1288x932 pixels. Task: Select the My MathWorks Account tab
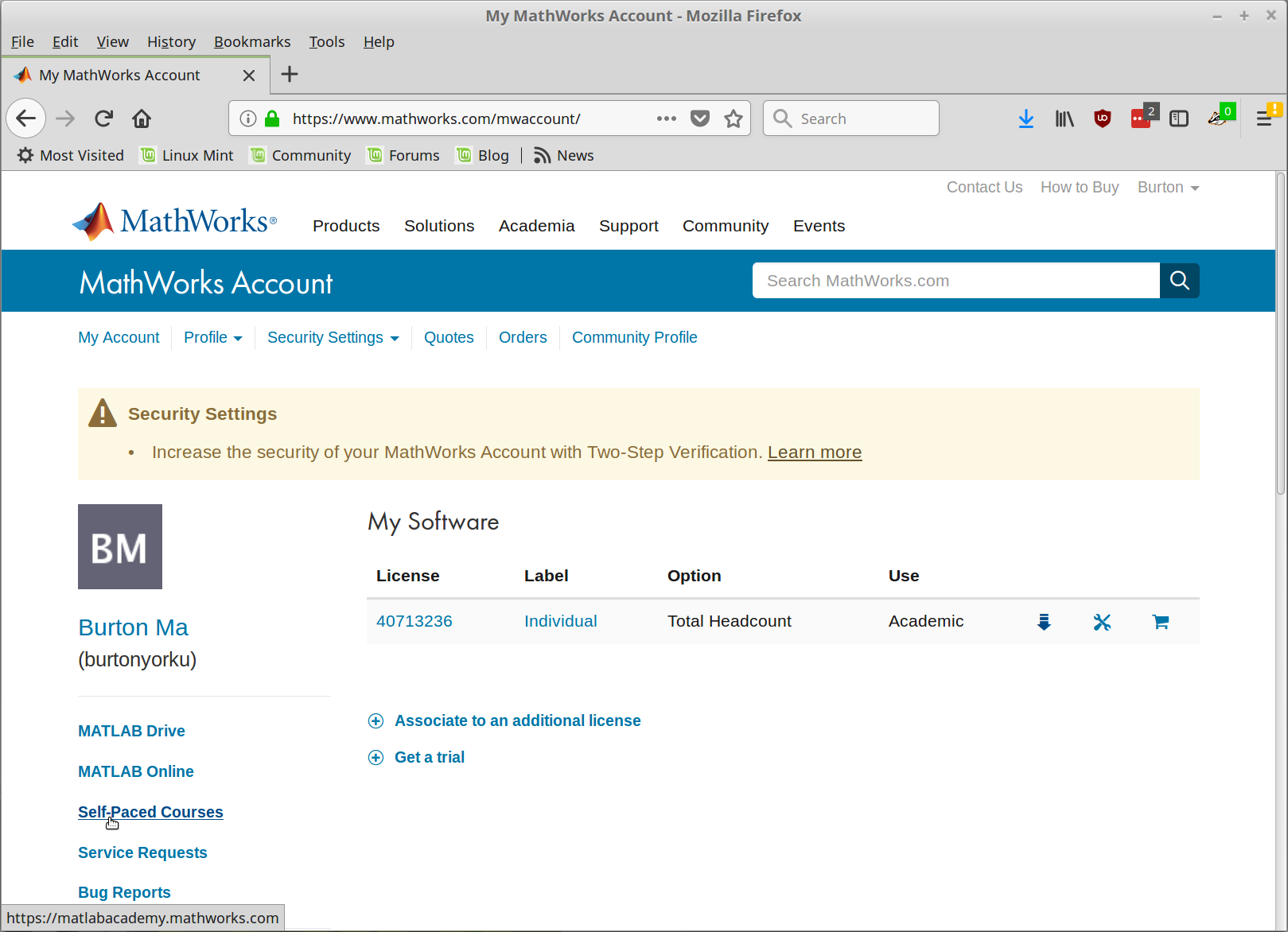pyautogui.click(x=135, y=75)
